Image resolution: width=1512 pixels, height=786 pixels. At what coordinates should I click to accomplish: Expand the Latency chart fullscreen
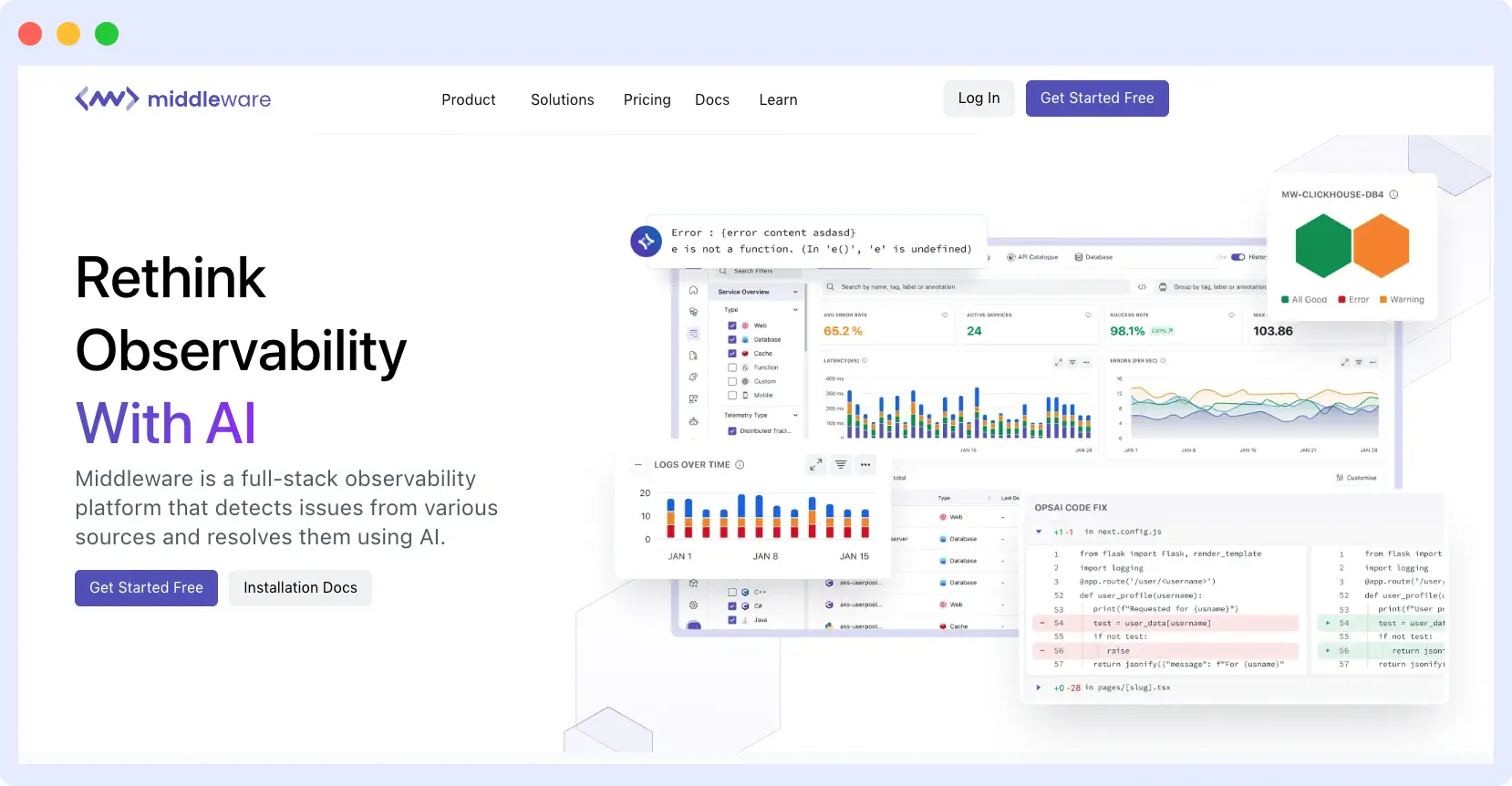coord(1058,362)
